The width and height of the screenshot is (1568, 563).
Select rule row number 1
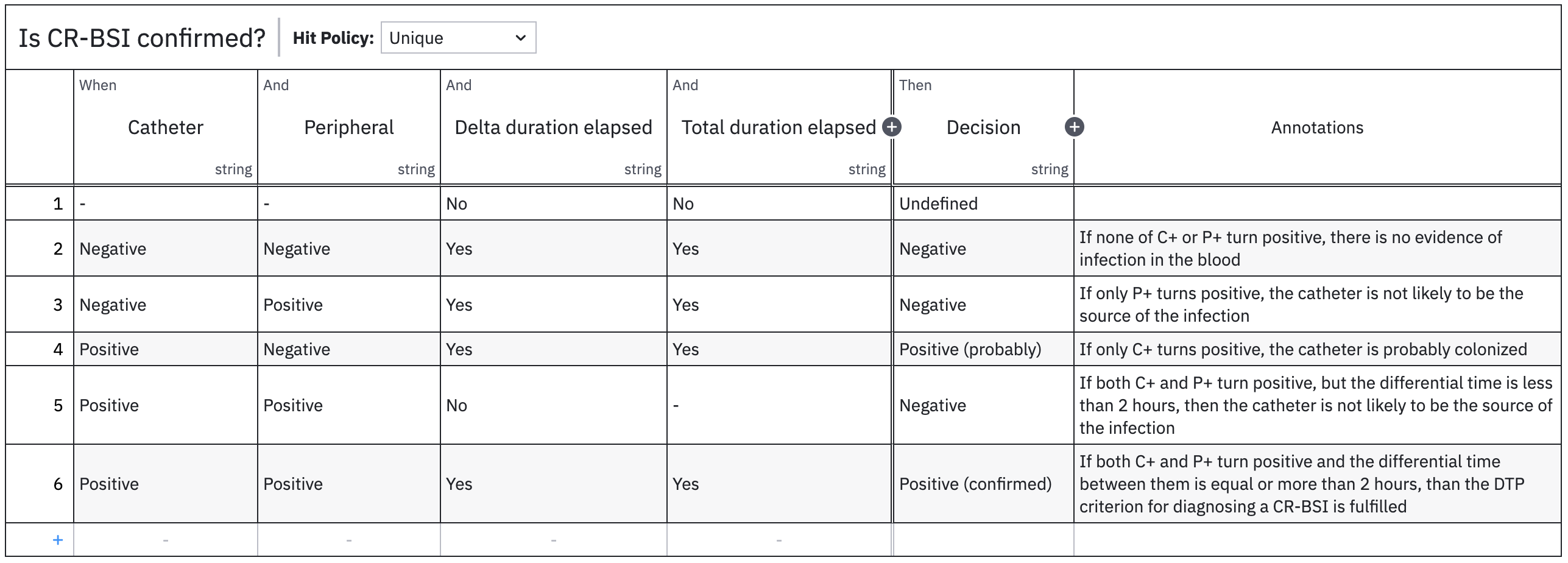58,204
